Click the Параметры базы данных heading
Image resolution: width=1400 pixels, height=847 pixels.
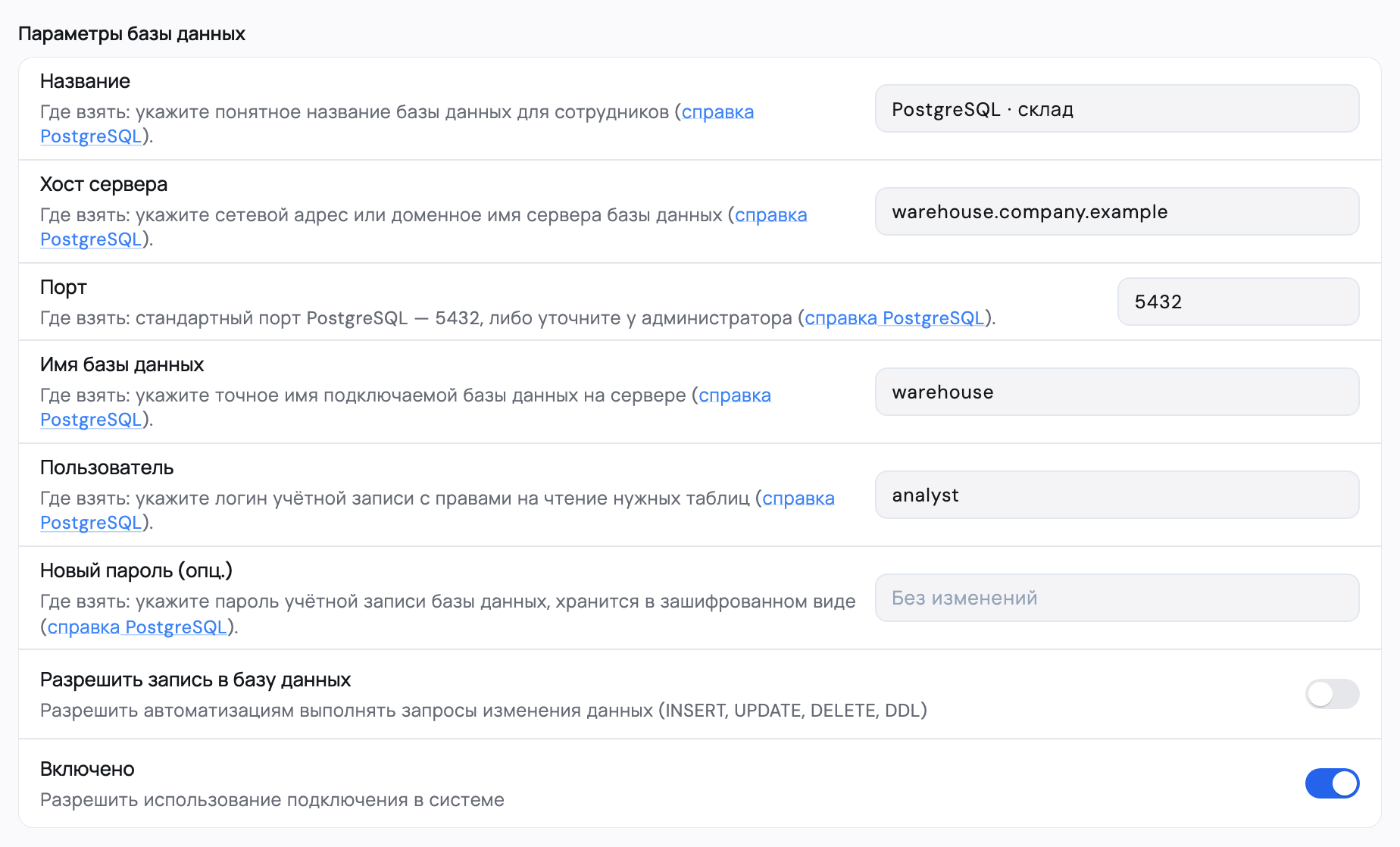point(132,34)
